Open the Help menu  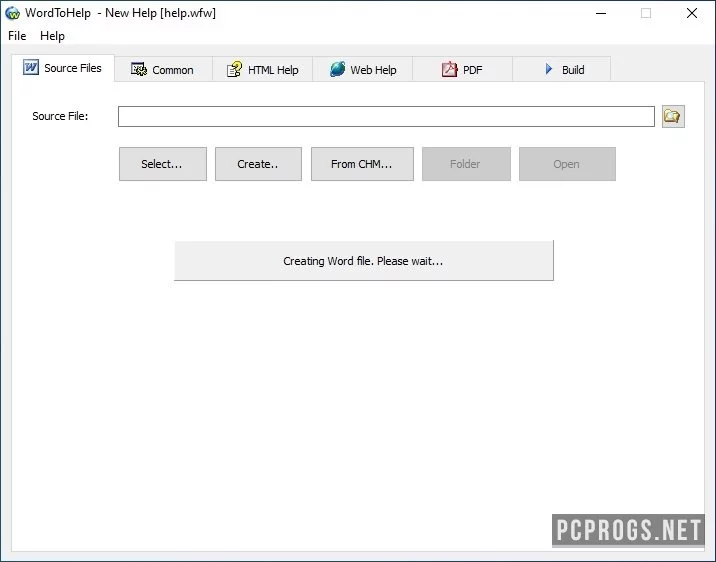53,36
